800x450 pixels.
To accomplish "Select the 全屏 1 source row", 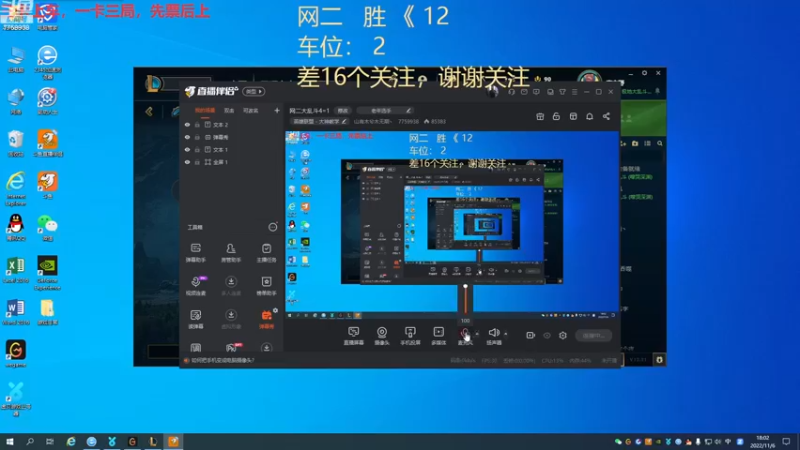I will (x=232, y=162).
